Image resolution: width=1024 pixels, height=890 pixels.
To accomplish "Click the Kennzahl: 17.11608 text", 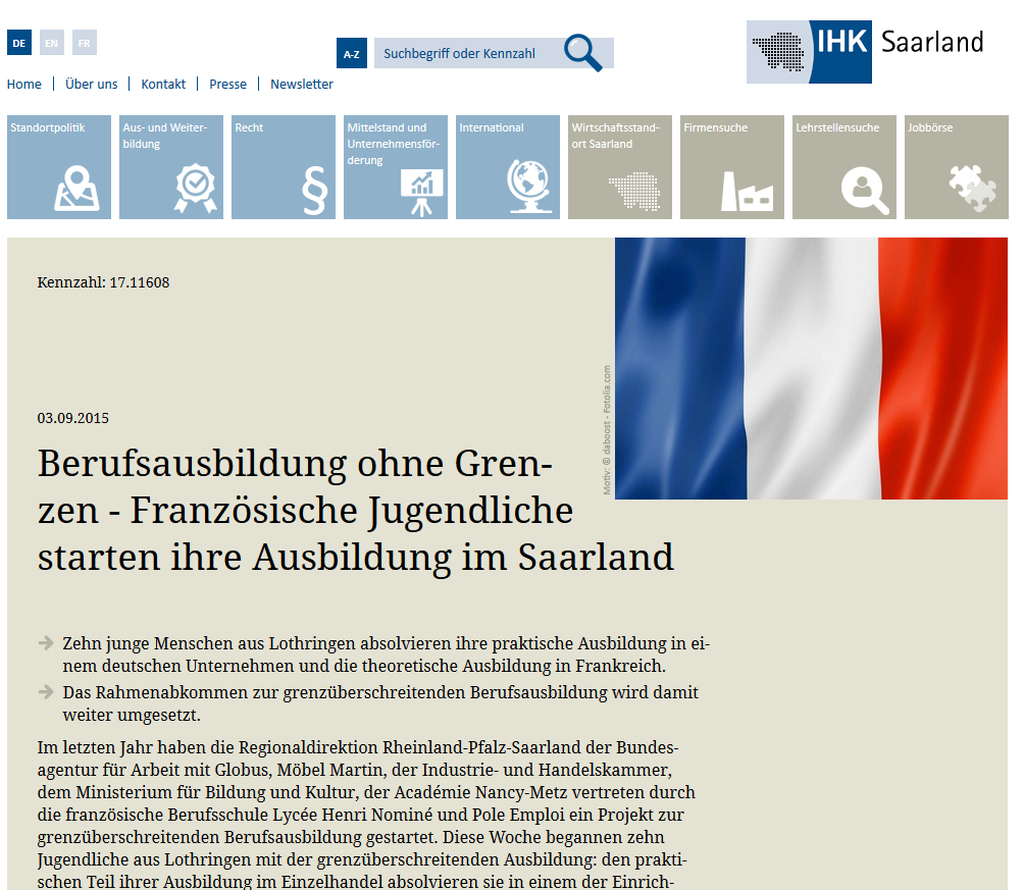I will (103, 283).
